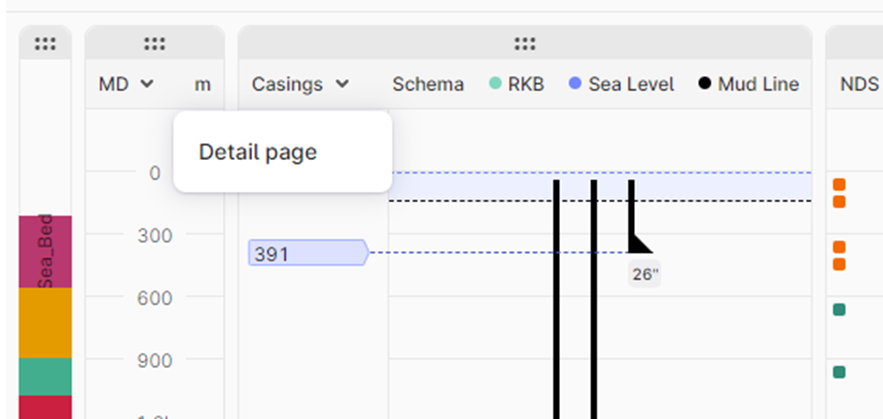Click the orange lithology color block

point(45,322)
